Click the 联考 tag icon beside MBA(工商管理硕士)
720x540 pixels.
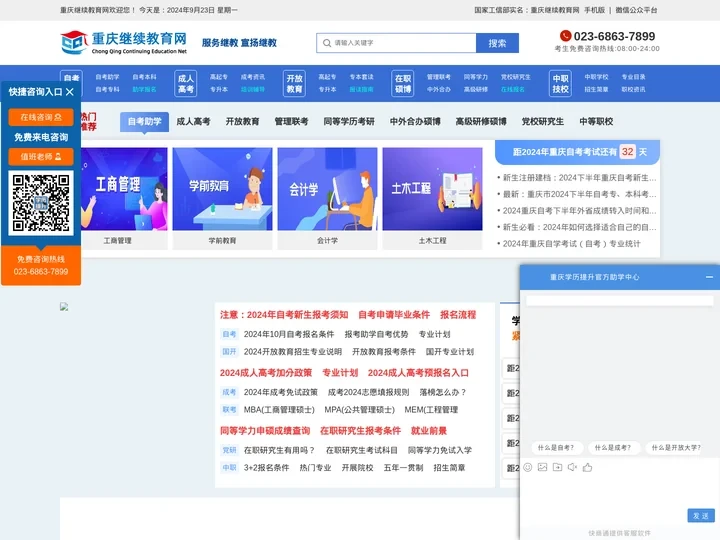click(x=229, y=410)
